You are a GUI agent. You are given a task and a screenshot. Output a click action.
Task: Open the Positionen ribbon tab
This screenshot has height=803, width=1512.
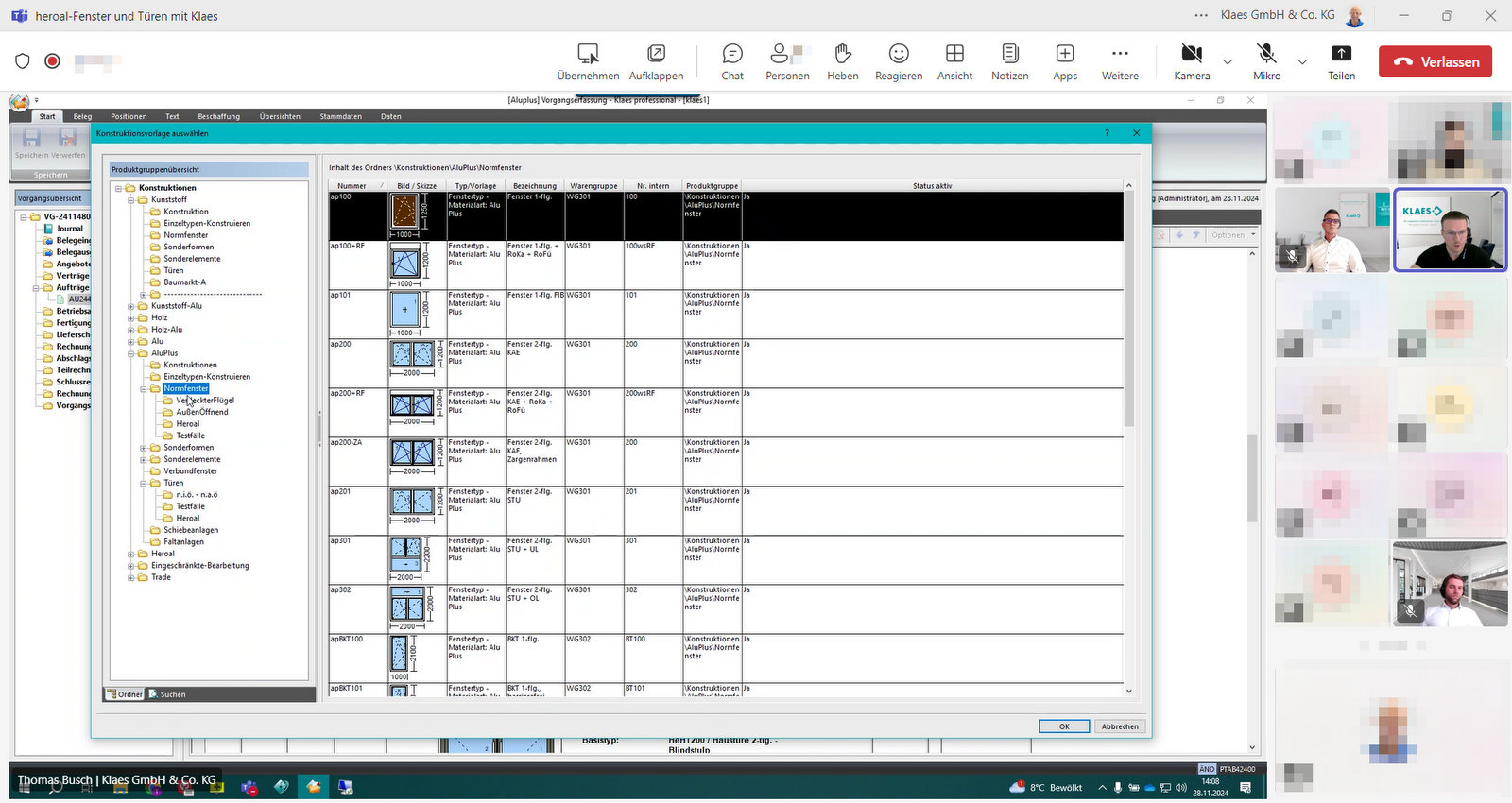(x=129, y=116)
